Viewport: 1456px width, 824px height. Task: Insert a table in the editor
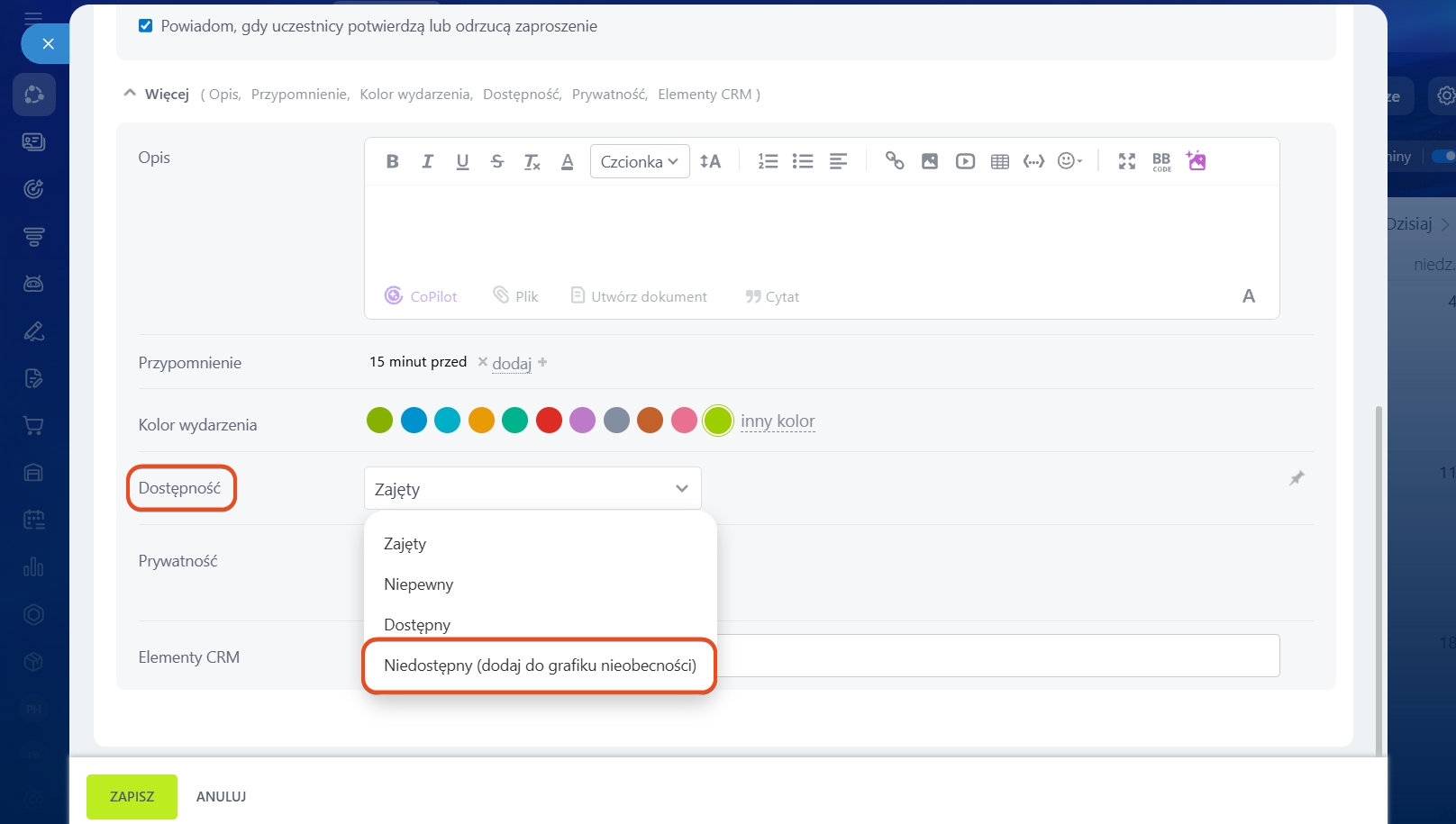pos(999,161)
